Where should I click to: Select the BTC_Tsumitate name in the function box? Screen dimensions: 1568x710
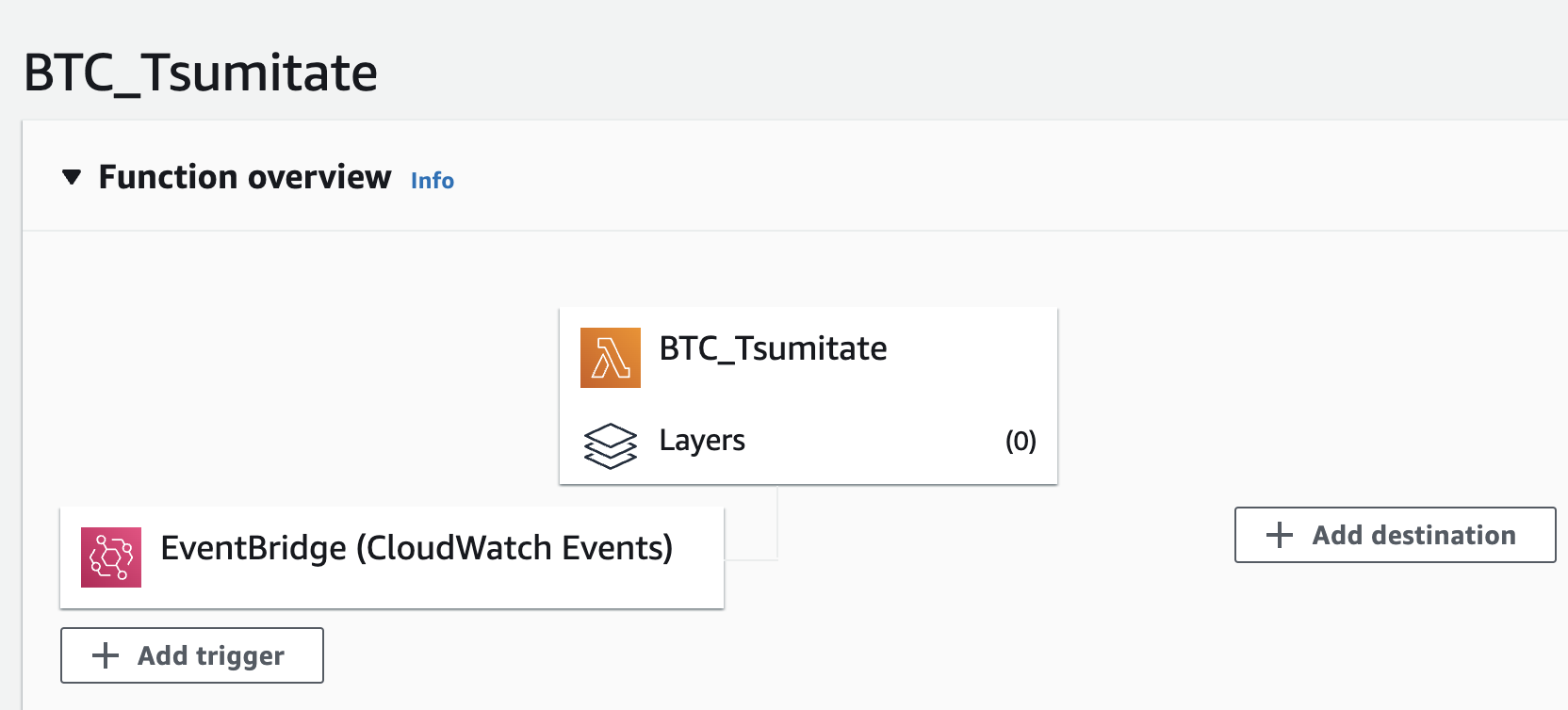pos(773,348)
